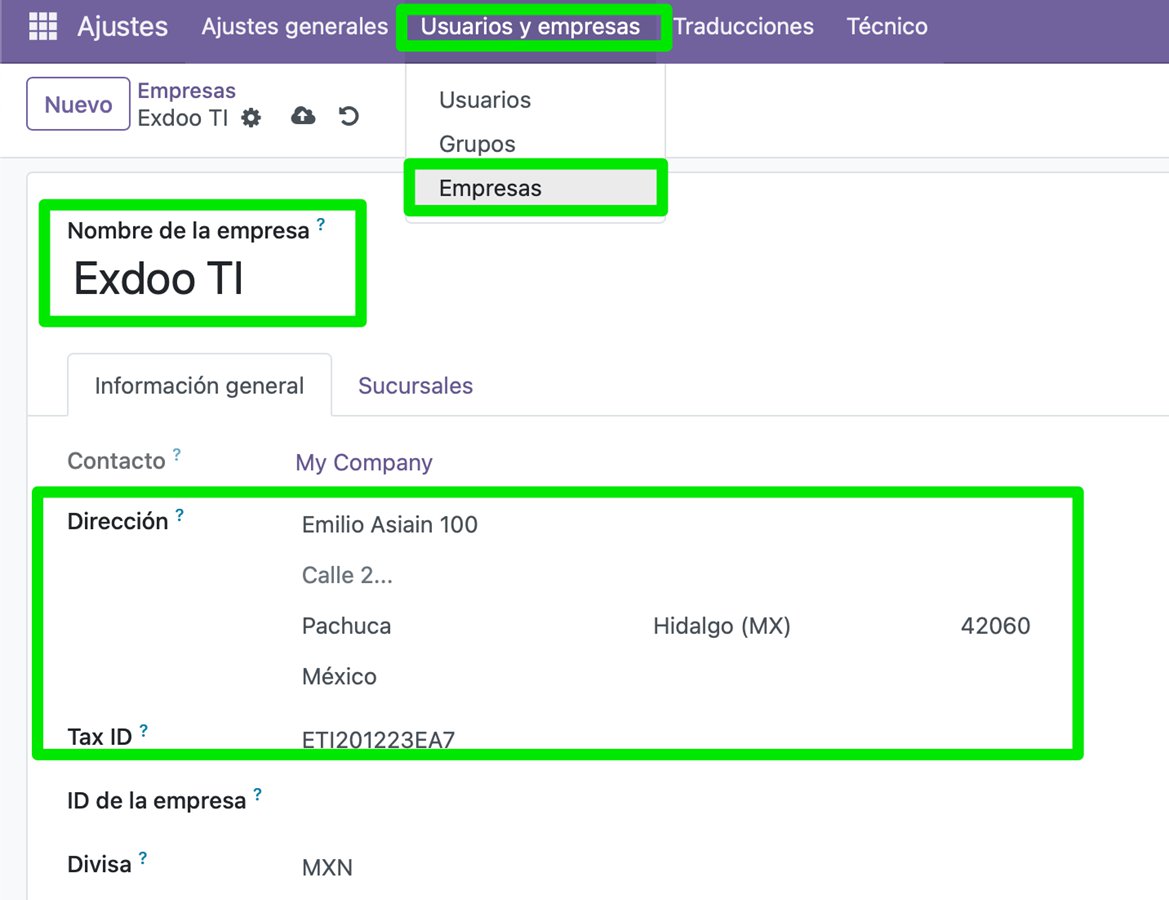Viewport: 1169px width, 900px height.
Task: Choose Empresas from the dropdown menu
Action: (x=535, y=188)
